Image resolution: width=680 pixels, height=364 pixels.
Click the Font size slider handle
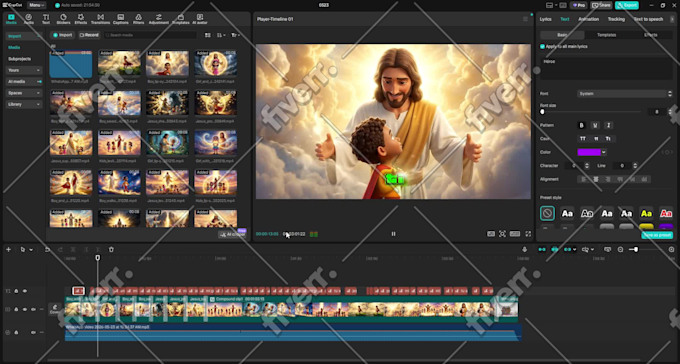pyautogui.click(x=542, y=112)
